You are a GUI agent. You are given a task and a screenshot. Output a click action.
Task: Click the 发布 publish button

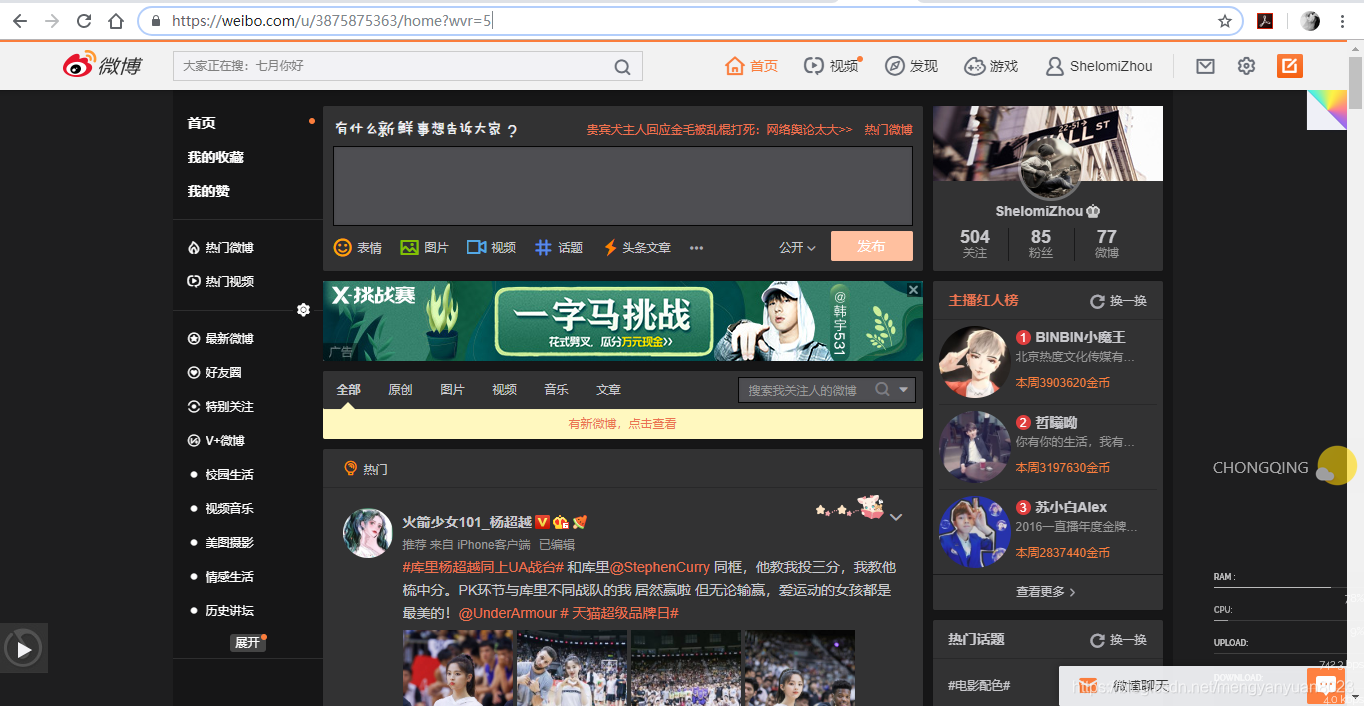[871, 246]
